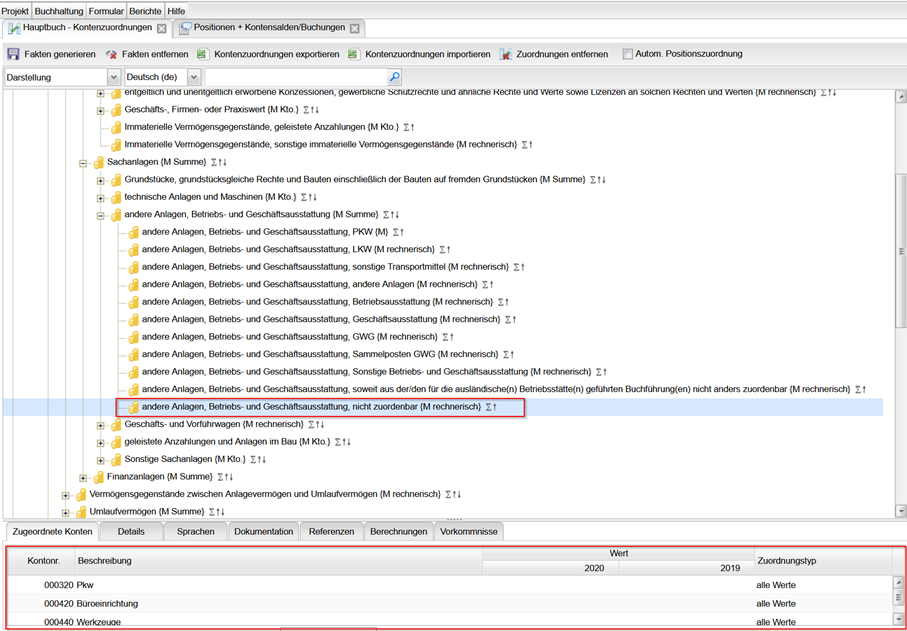Click coin icon of the LKW position
The height and width of the screenshot is (631, 907).
[134, 250]
